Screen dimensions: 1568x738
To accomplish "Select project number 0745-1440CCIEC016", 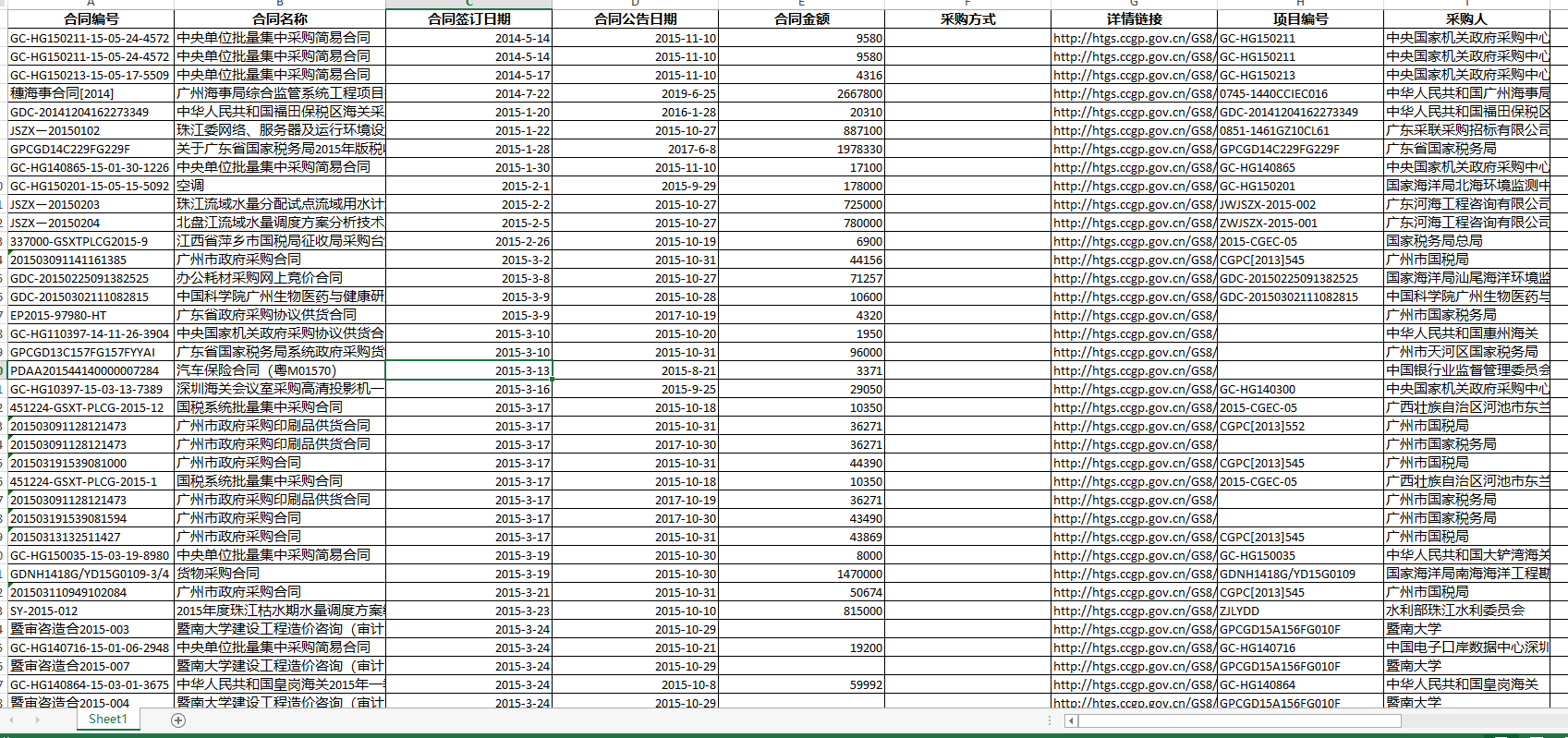I will click(1300, 93).
